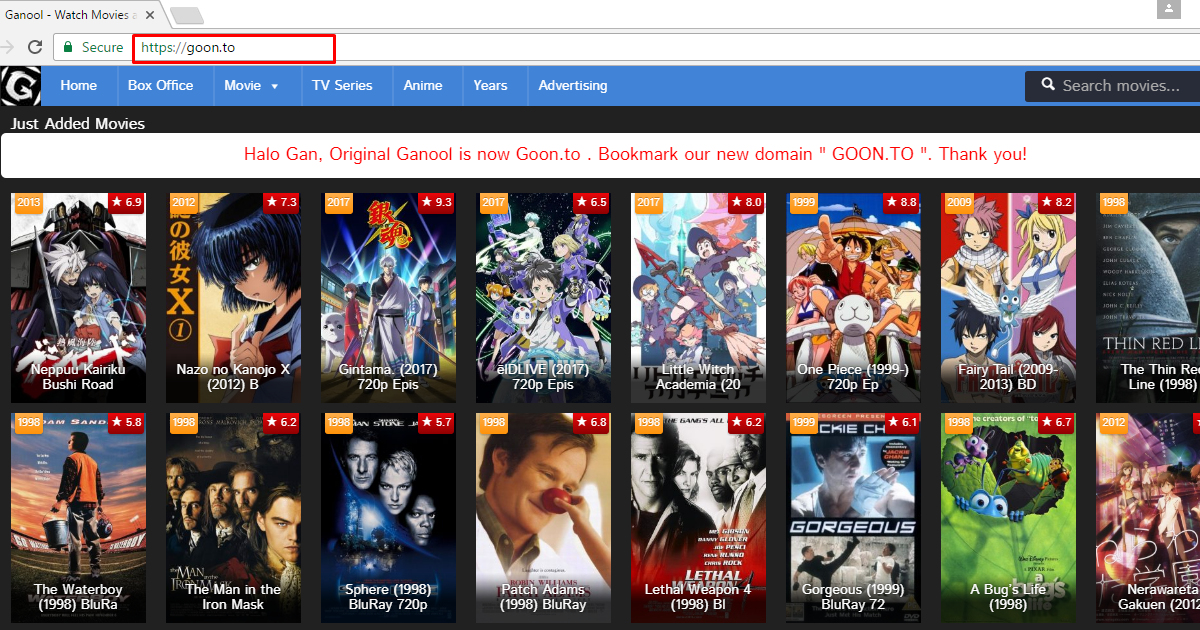Screen dimensions: 1200x630
Task: Click the 6.7 rating badge on A Bug's Life
Action: 1057,422
